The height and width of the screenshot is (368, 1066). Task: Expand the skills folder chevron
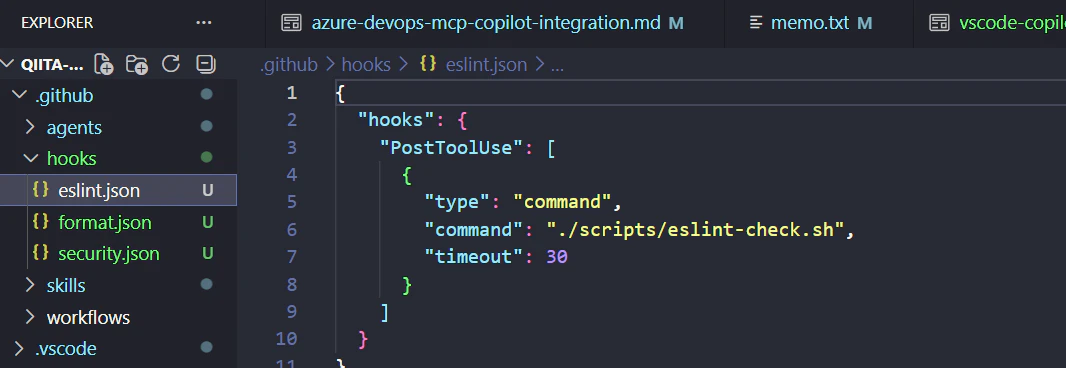coord(30,285)
